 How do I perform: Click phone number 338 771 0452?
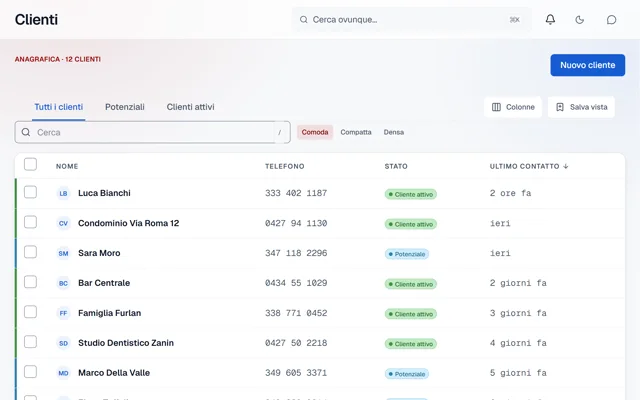click(x=296, y=313)
